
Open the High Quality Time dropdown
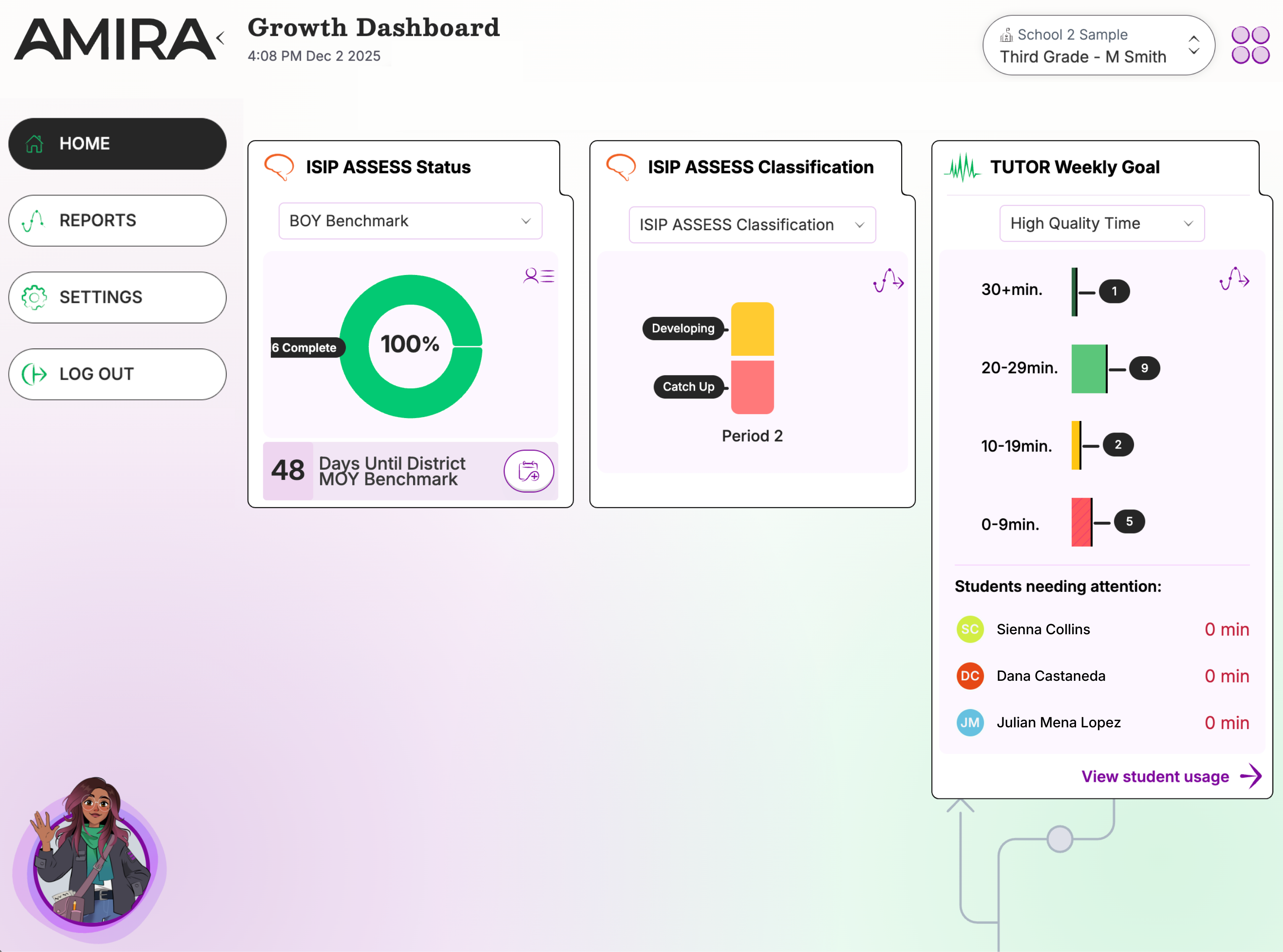[1101, 223]
